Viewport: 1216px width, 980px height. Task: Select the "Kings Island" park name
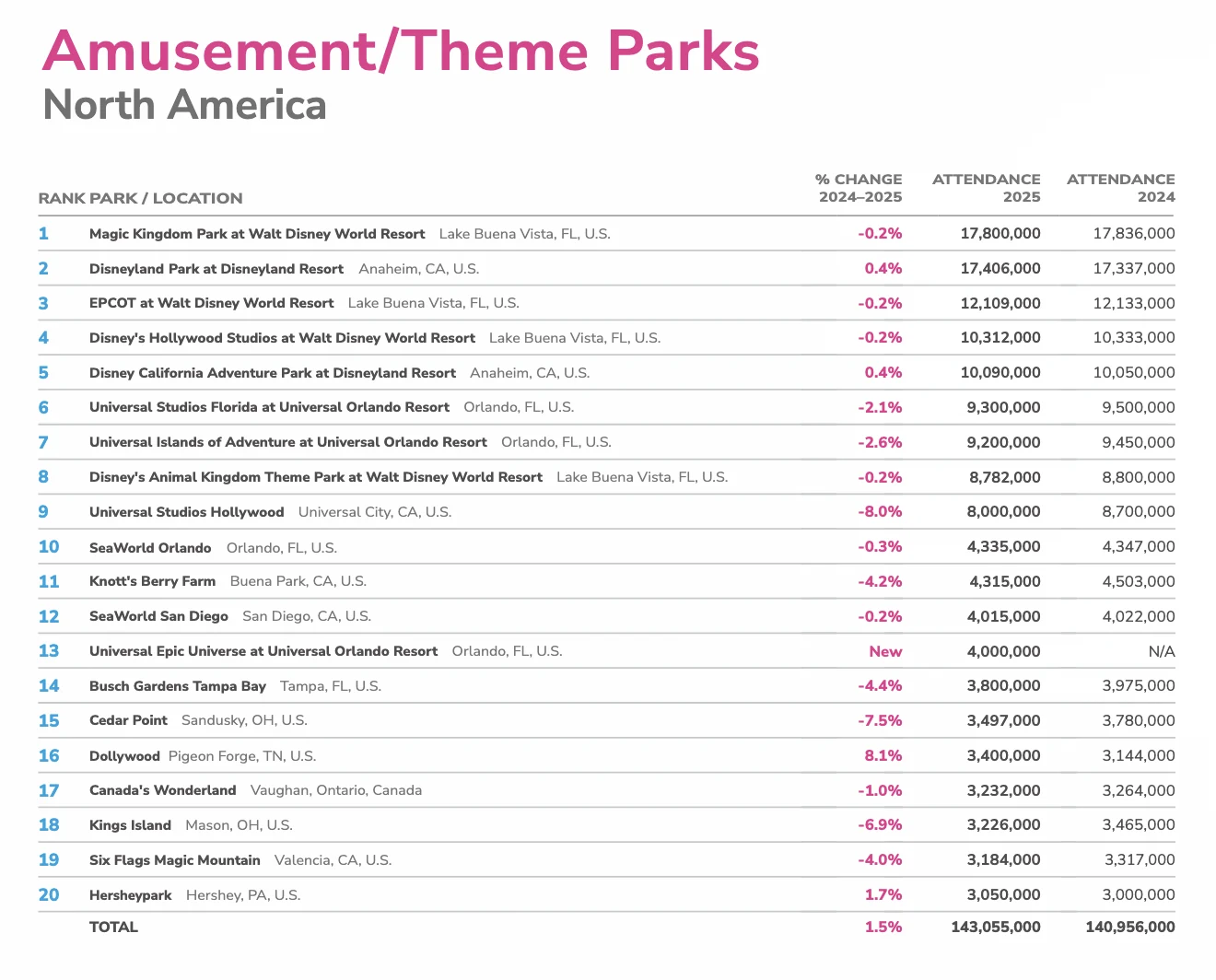point(130,825)
